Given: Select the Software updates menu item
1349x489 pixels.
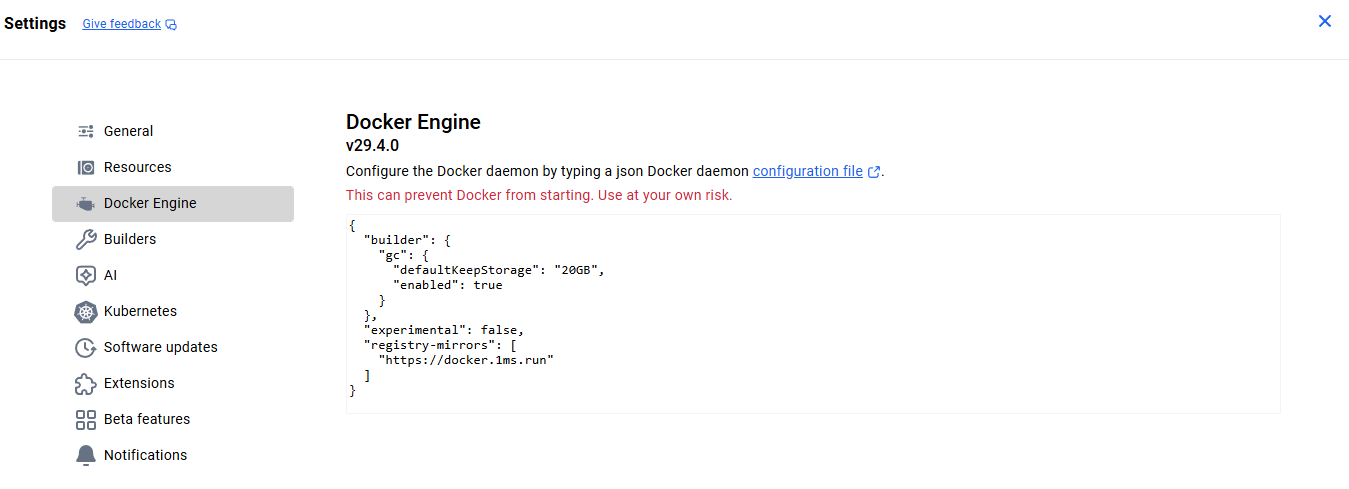Looking at the screenshot, I should pyautogui.click(x=160, y=347).
